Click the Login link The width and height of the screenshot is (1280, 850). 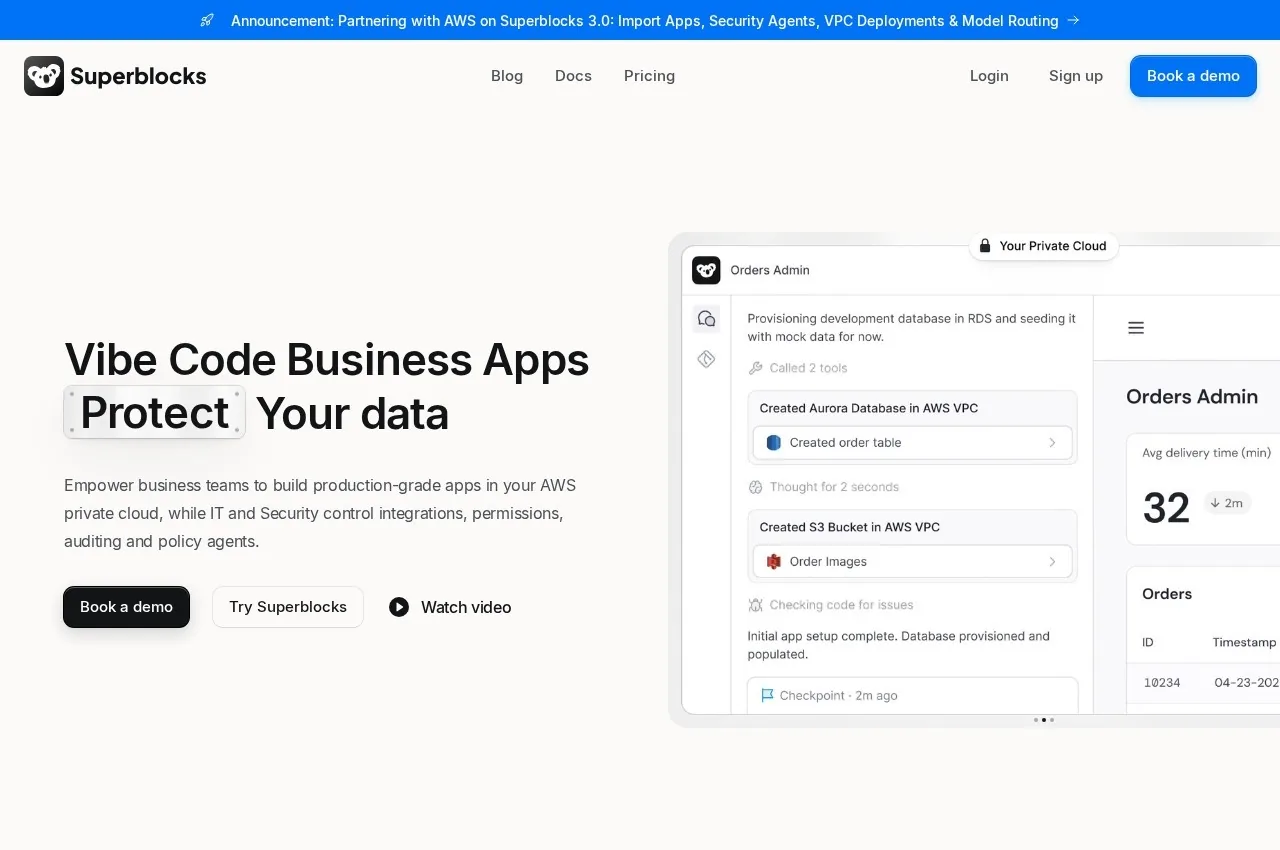click(989, 76)
